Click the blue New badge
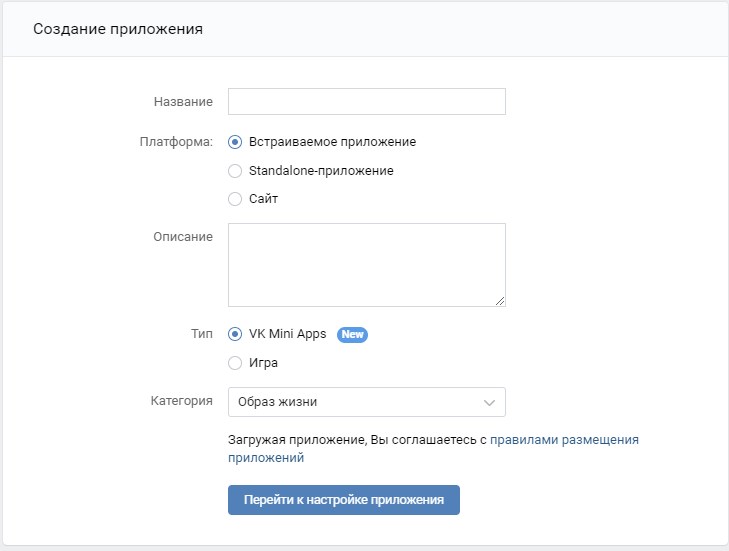Viewport: 729px width, 551px height. click(352, 334)
